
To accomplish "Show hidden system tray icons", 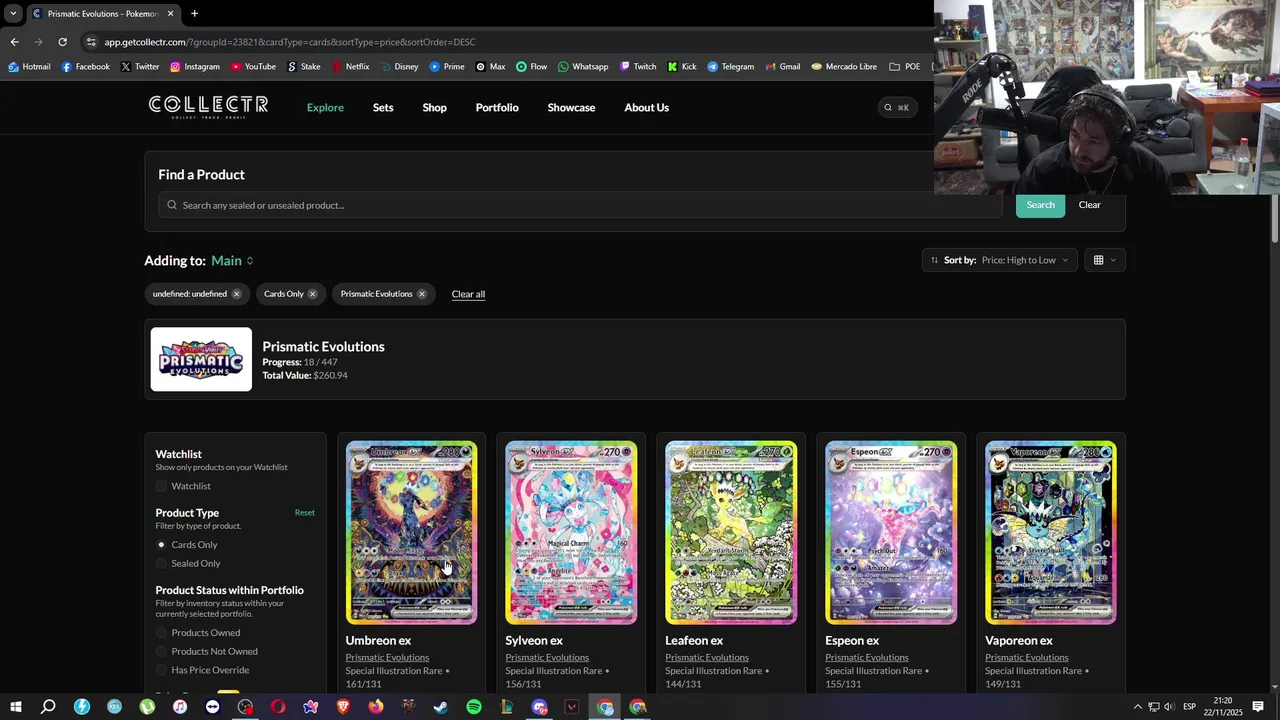I will click(1137, 707).
